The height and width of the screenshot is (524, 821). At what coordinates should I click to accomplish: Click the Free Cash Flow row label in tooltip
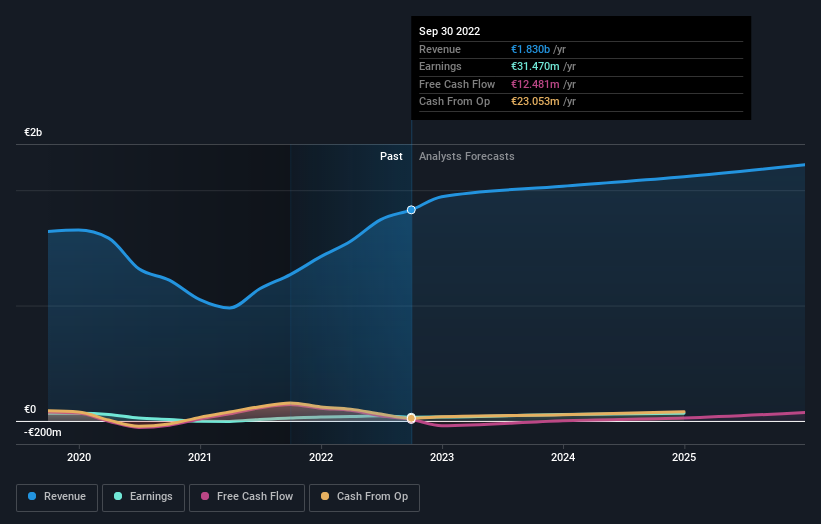pyautogui.click(x=457, y=84)
